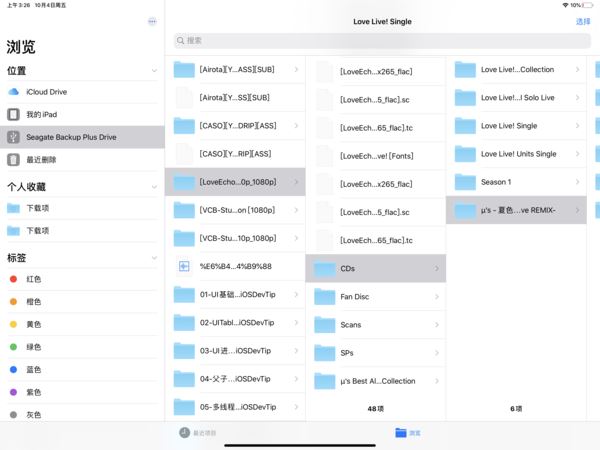Open 我的 iPad location
The height and width of the screenshot is (450, 600).
tap(82, 114)
